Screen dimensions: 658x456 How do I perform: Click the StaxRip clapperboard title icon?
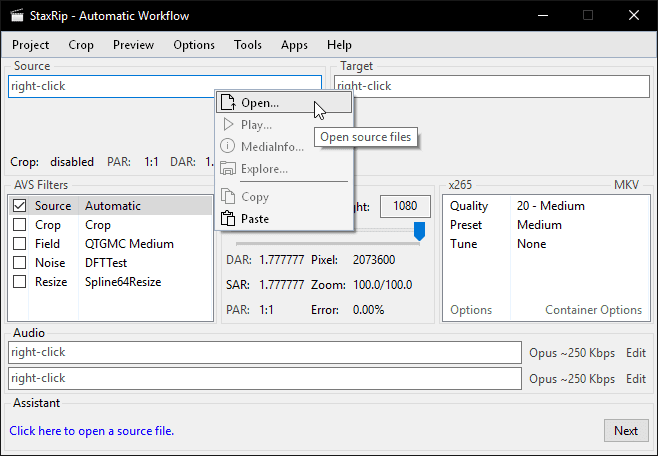[x=17, y=16]
